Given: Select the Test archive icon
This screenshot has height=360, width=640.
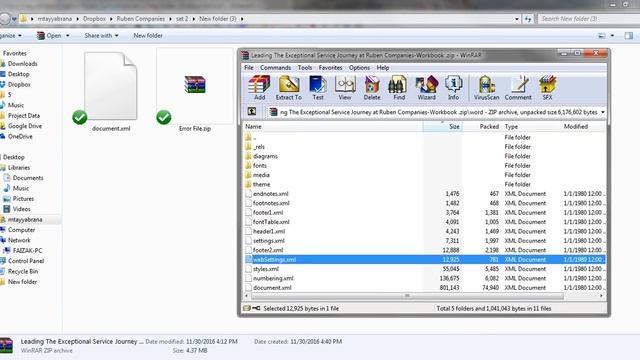Looking at the screenshot, I should pyautogui.click(x=318, y=84).
